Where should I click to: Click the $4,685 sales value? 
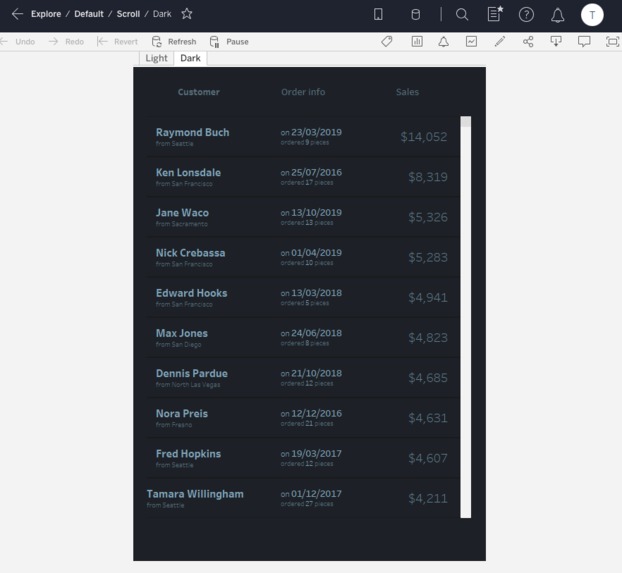click(428, 378)
